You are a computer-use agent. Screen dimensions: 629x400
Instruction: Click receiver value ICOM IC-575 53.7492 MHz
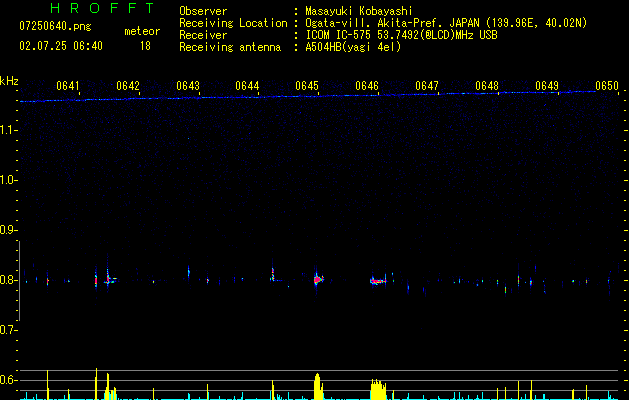[401, 36]
